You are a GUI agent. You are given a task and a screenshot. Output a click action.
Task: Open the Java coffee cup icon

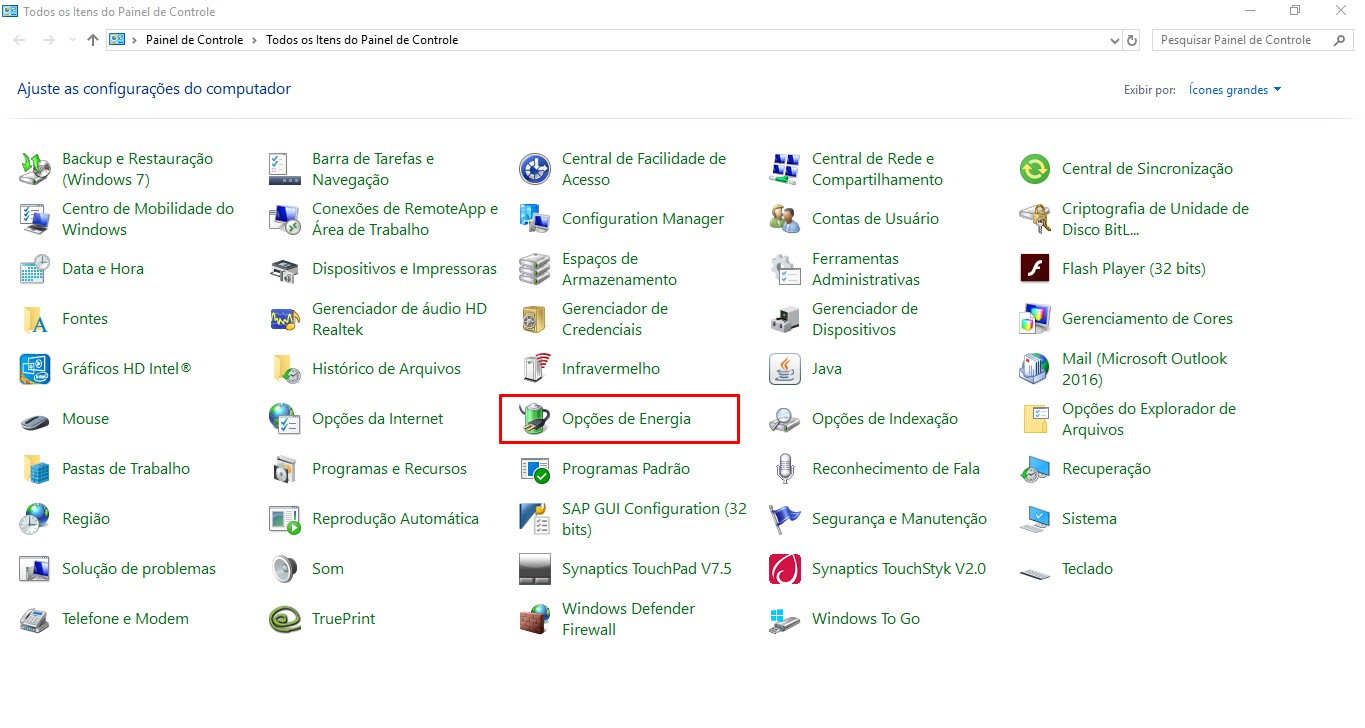point(785,369)
